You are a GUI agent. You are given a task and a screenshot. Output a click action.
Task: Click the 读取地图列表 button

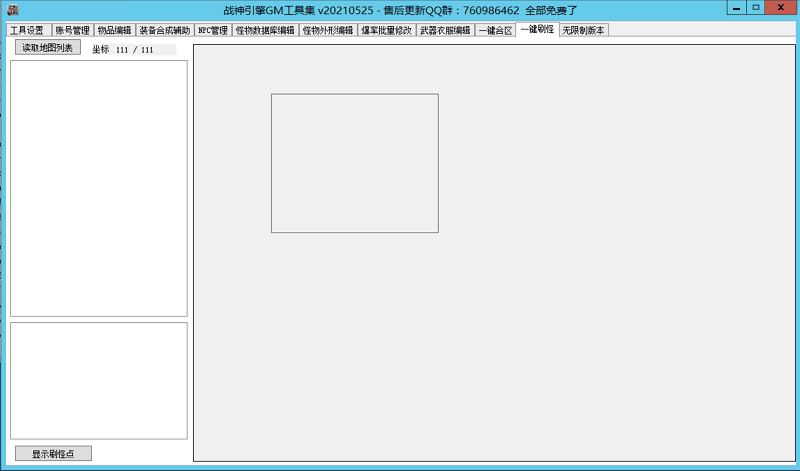[x=48, y=48]
